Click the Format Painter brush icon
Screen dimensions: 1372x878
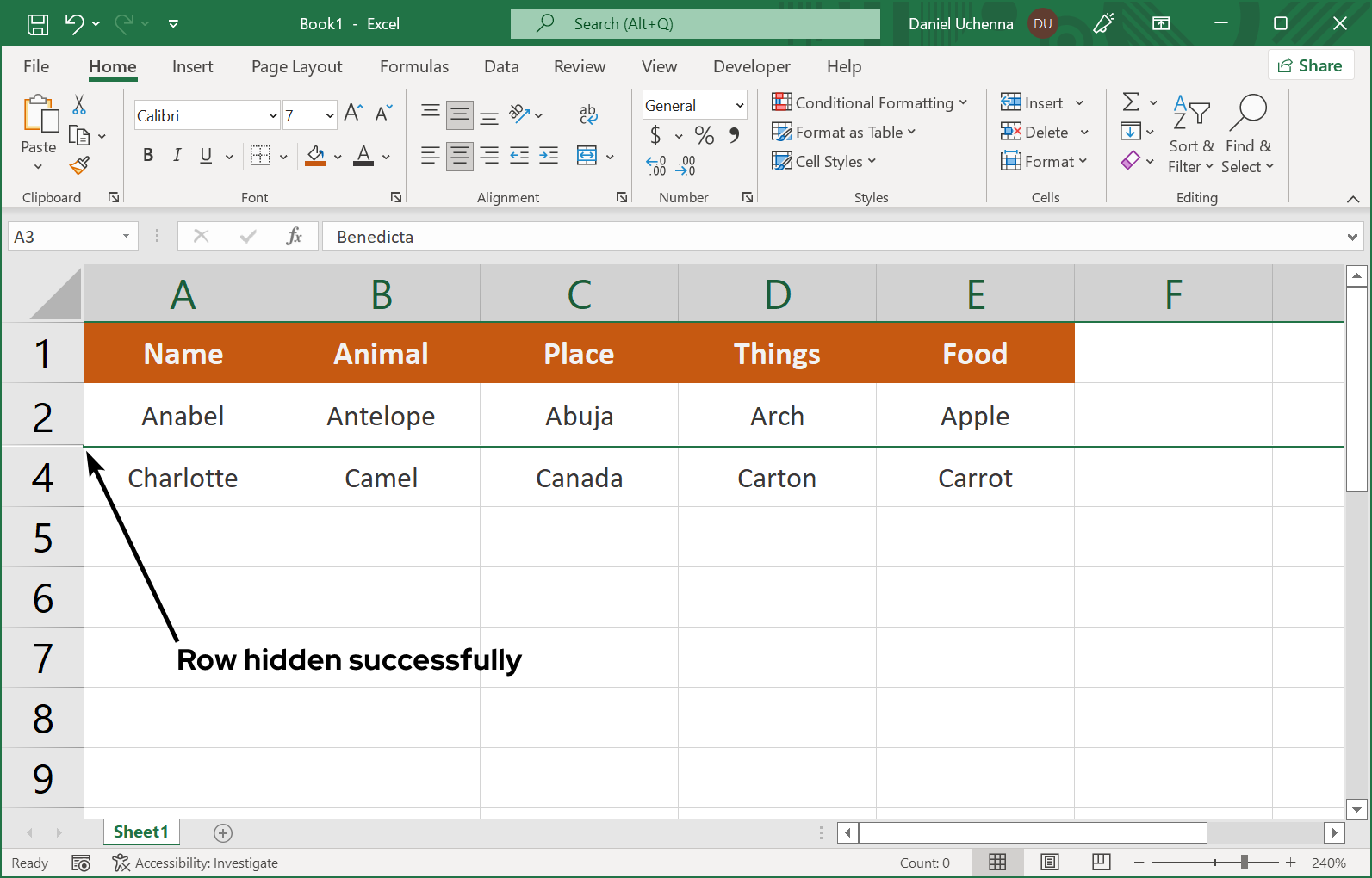click(80, 164)
